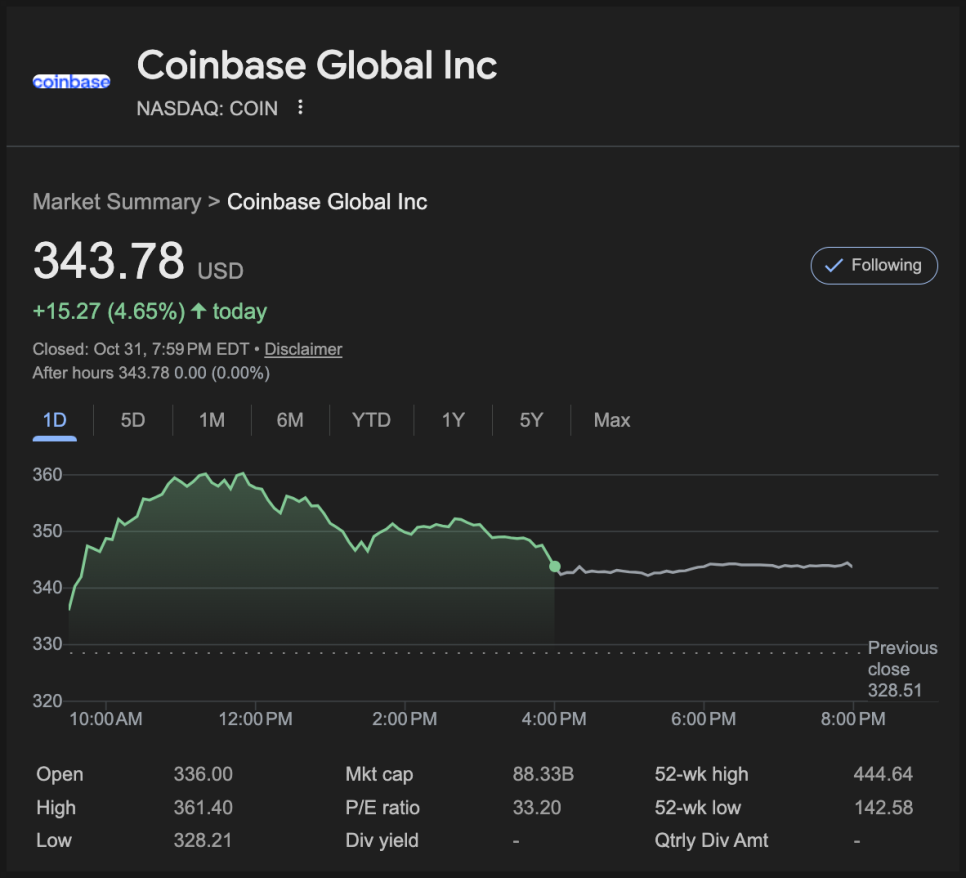Click the green 4:00 PM closing marker dot
Image resolution: width=966 pixels, height=878 pixels.
(x=555, y=567)
